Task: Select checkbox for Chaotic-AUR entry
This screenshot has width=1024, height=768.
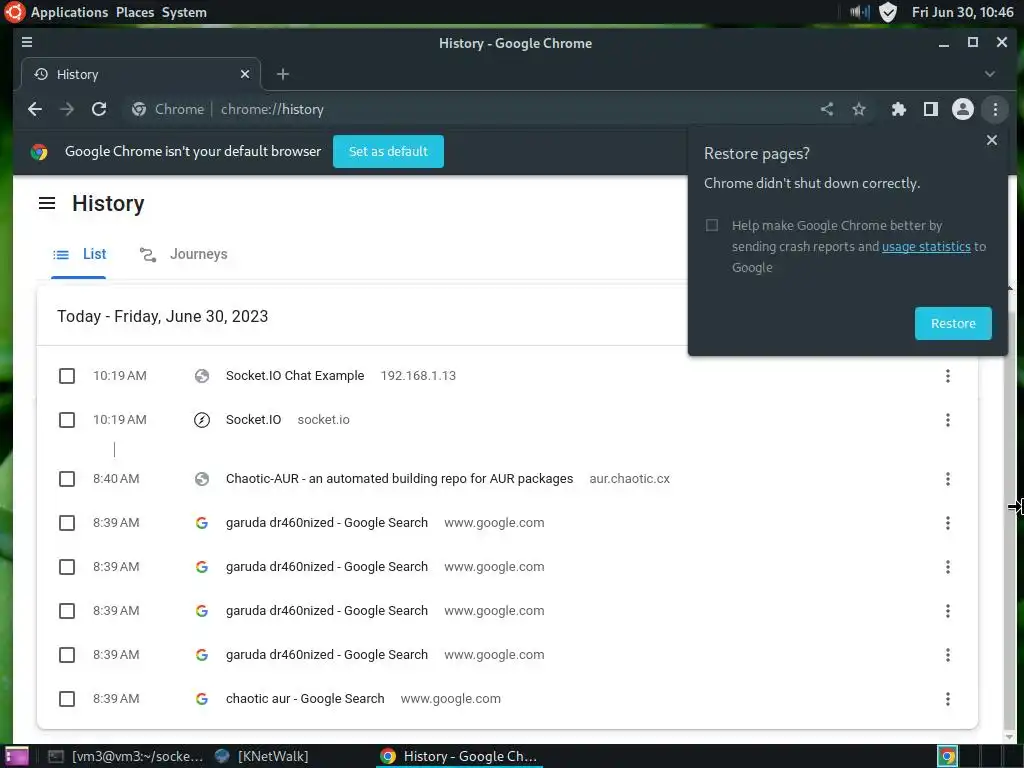Action: 67,479
